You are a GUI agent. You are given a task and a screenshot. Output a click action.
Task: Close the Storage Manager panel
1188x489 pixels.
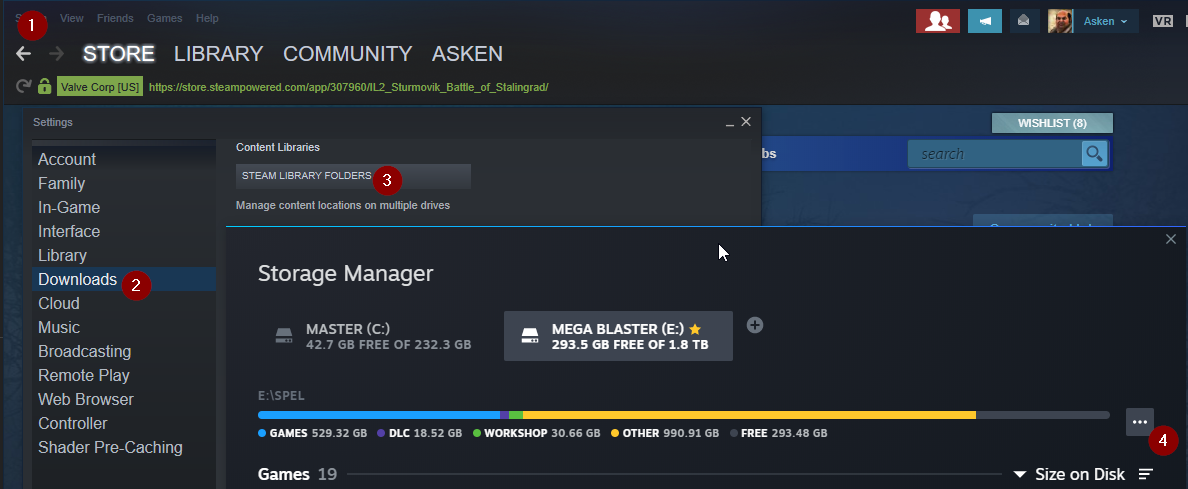[1171, 239]
